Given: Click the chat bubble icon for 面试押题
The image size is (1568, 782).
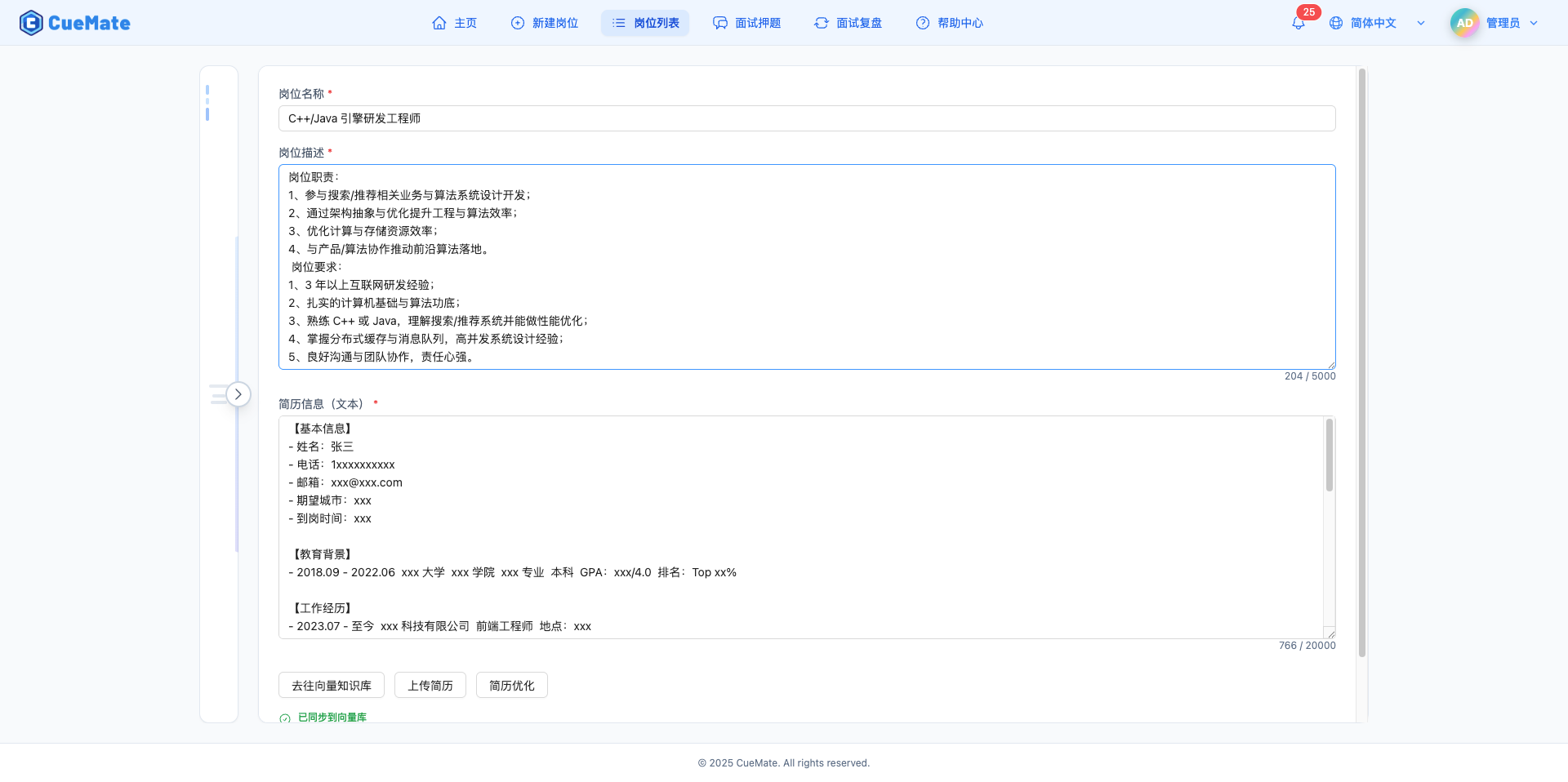Looking at the screenshot, I should [x=719, y=23].
